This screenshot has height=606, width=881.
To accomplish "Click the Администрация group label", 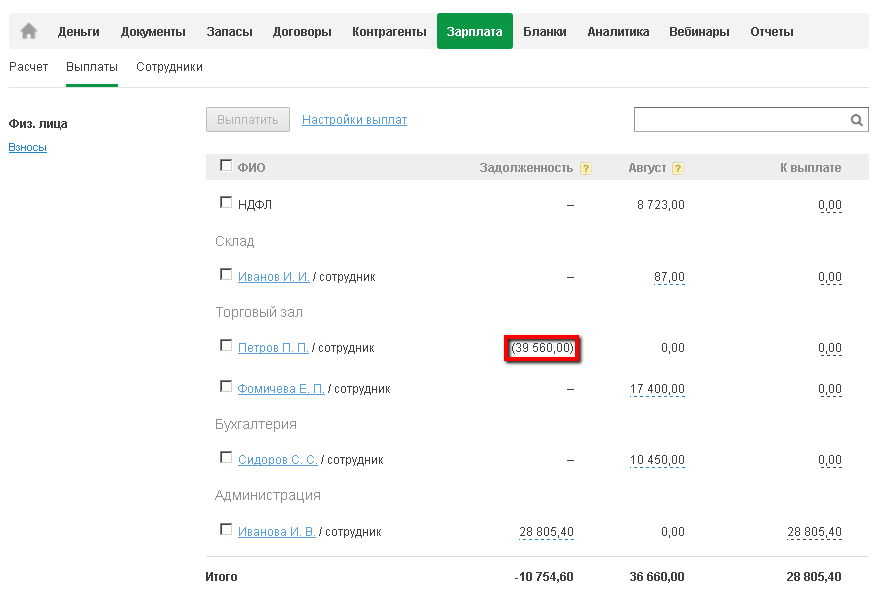I will click(267, 495).
